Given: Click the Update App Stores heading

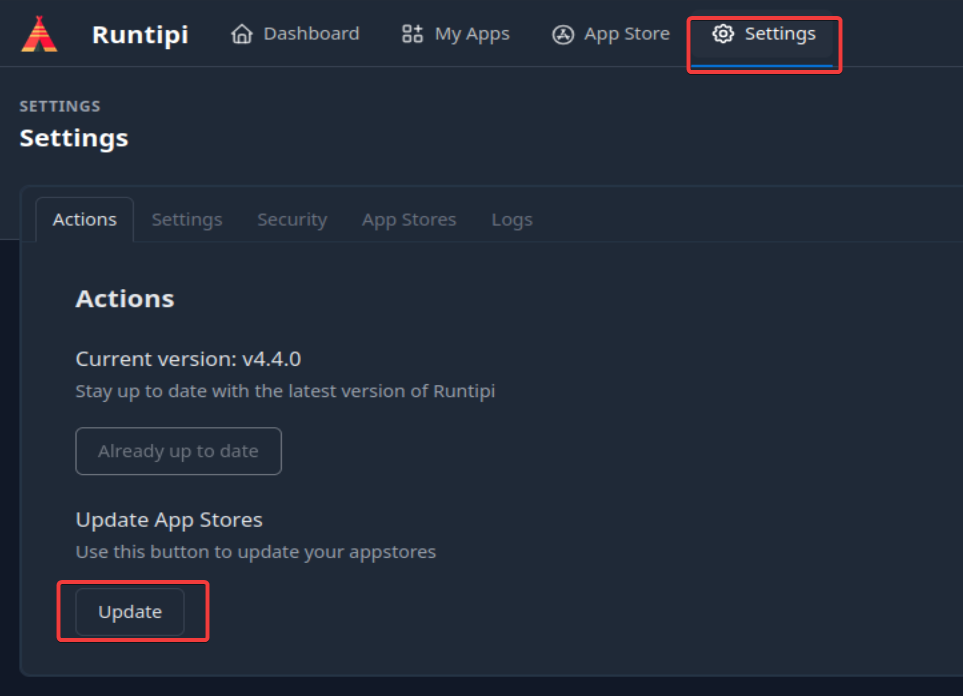Looking at the screenshot, I should (169, 520).
